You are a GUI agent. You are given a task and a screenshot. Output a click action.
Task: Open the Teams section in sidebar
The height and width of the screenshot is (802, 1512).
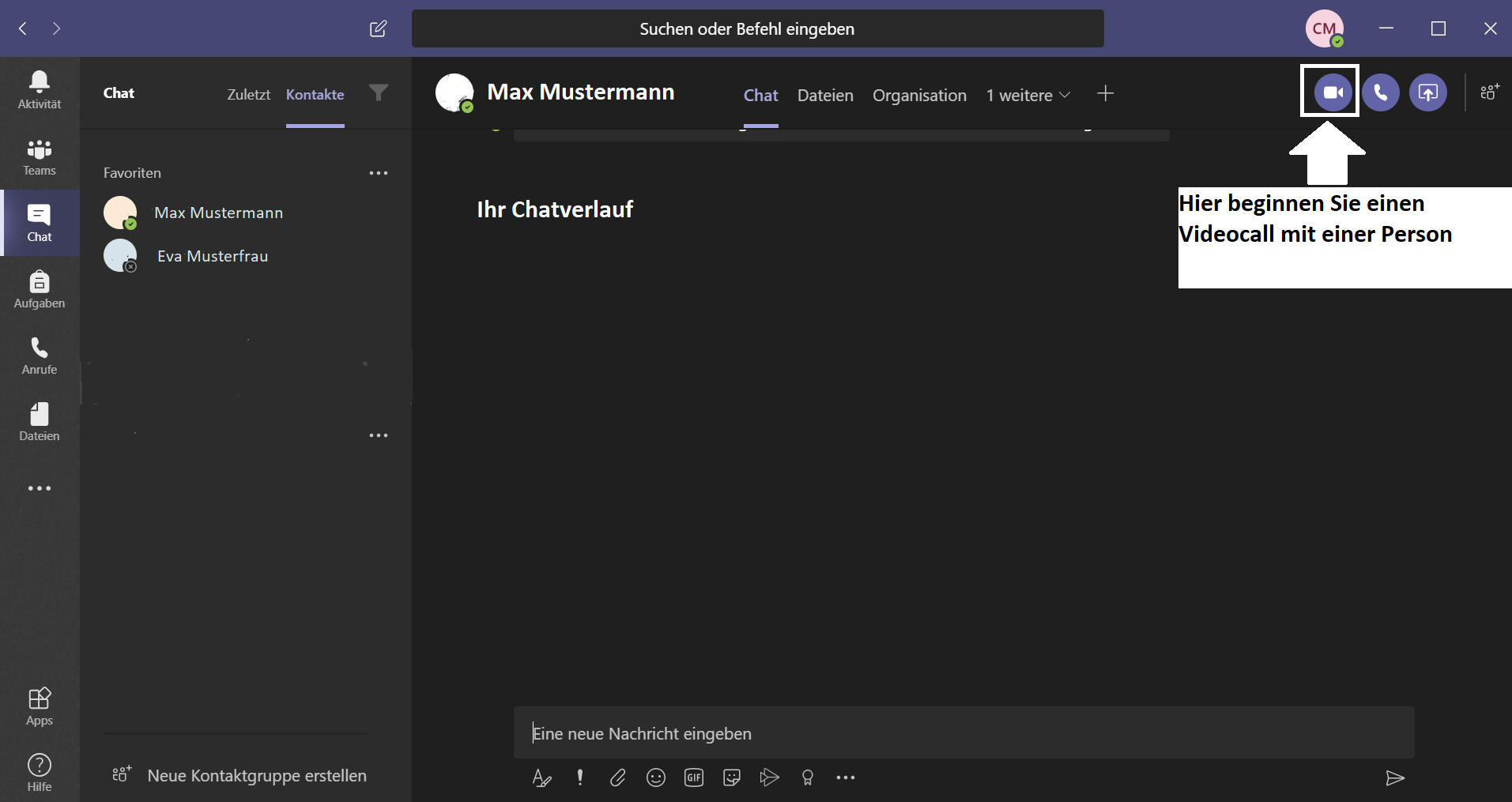(40, 156)
